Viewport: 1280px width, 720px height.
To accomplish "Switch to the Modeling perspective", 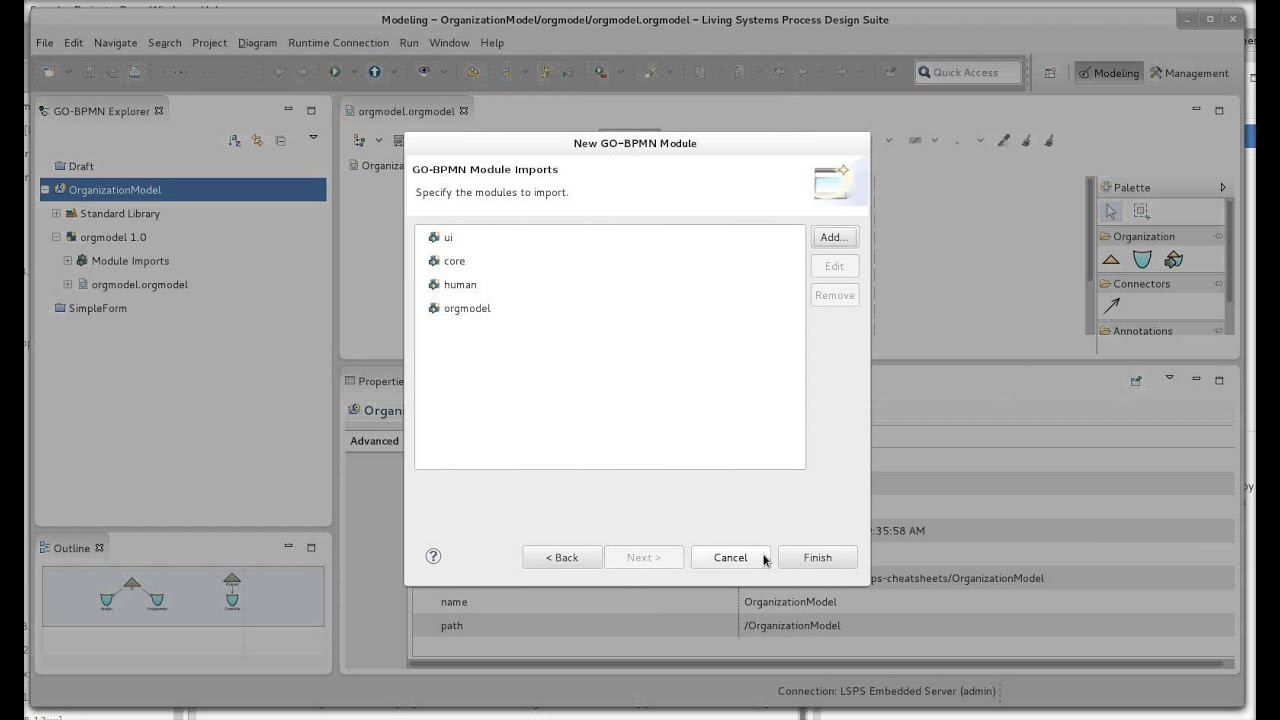I will point(1108,73).
